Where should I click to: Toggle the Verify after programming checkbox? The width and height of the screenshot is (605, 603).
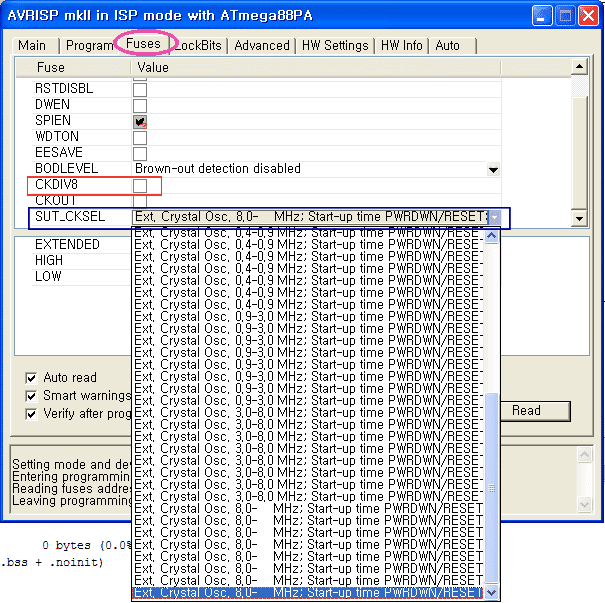pos(31,414)
